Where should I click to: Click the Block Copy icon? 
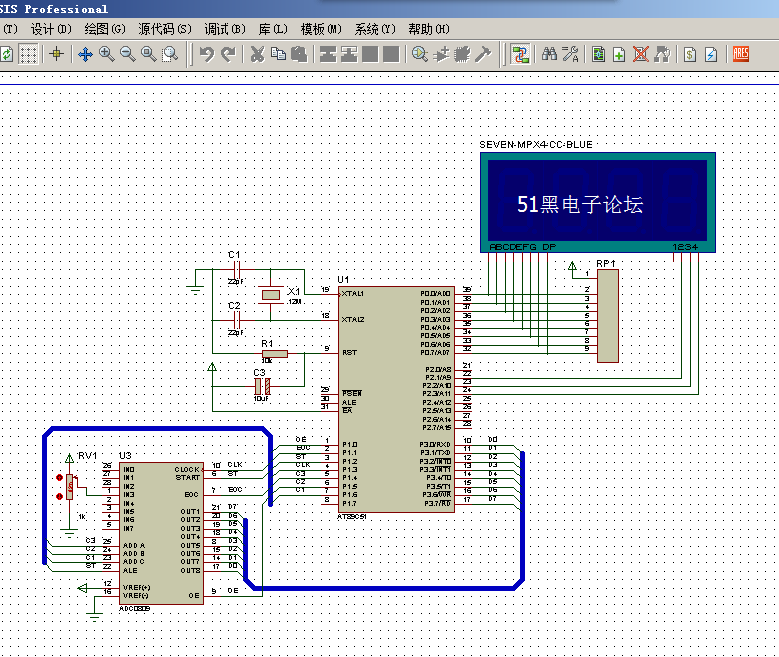click(328, 54)
